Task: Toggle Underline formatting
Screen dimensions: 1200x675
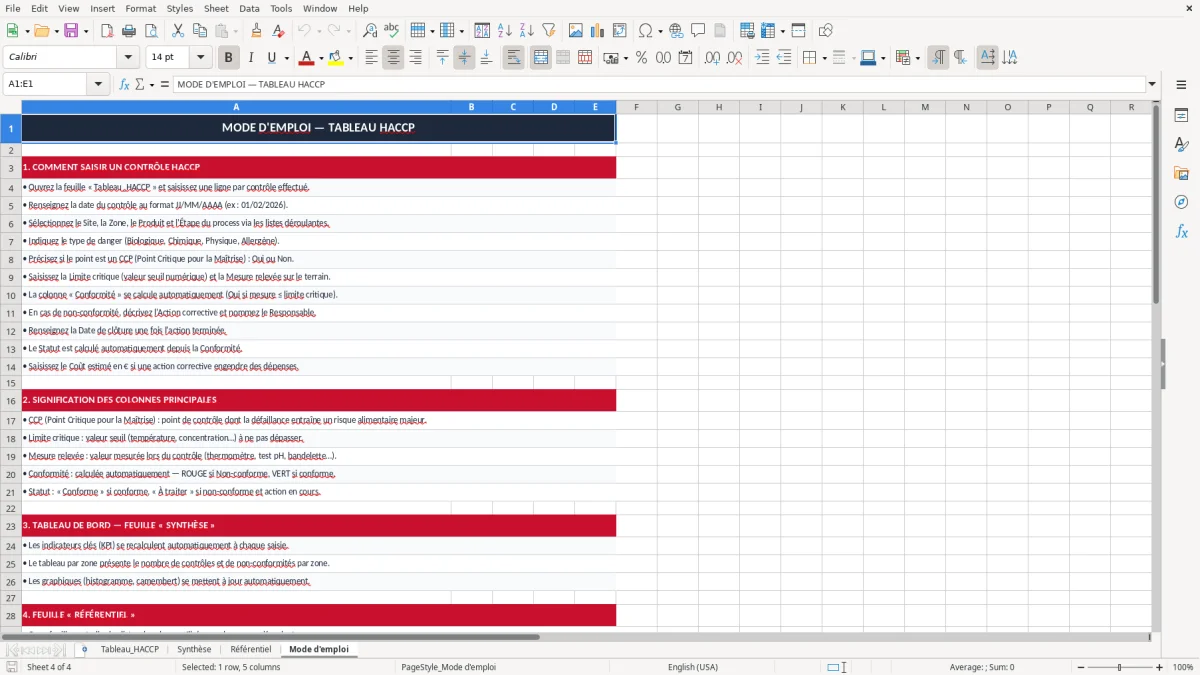Action: [x=272, y=58]
